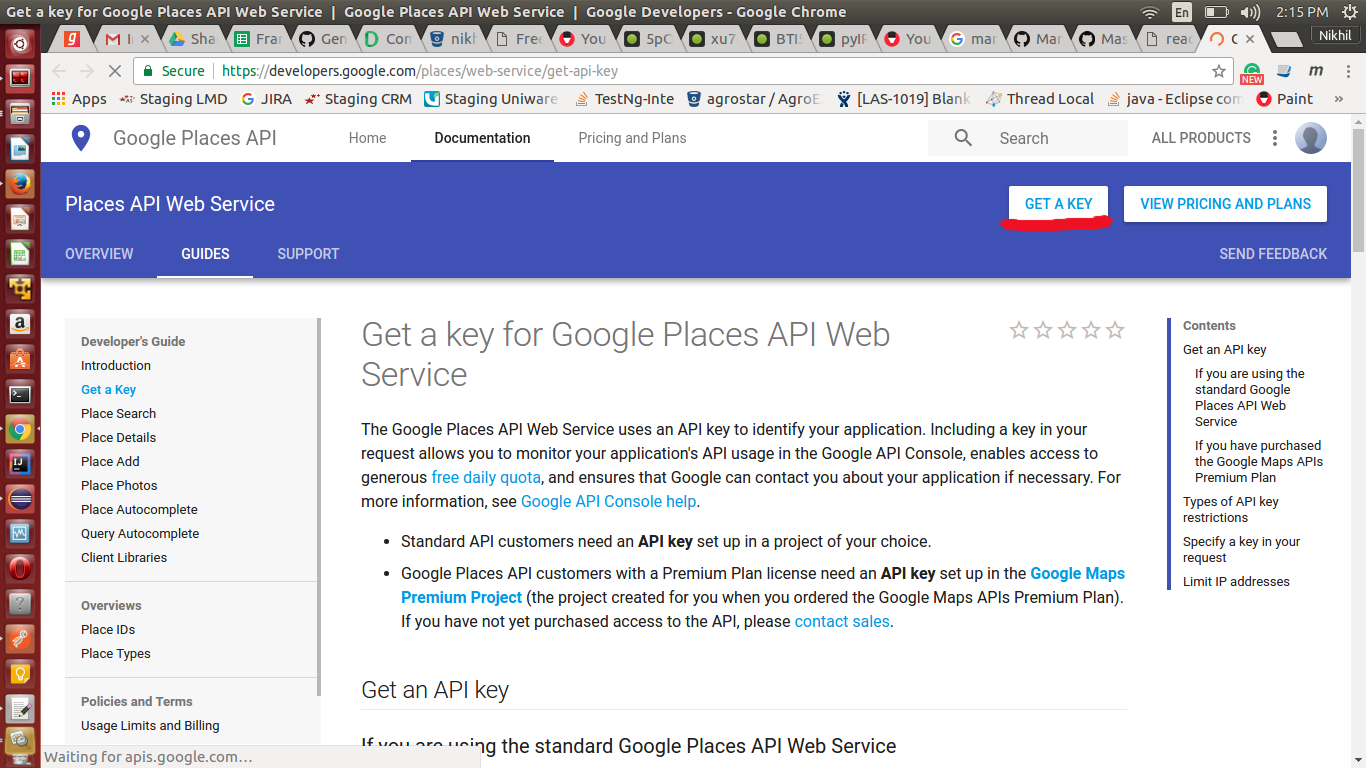Open the SUPPORT sub-tab
Screen dimensions: 1366x768
point(308,254)
